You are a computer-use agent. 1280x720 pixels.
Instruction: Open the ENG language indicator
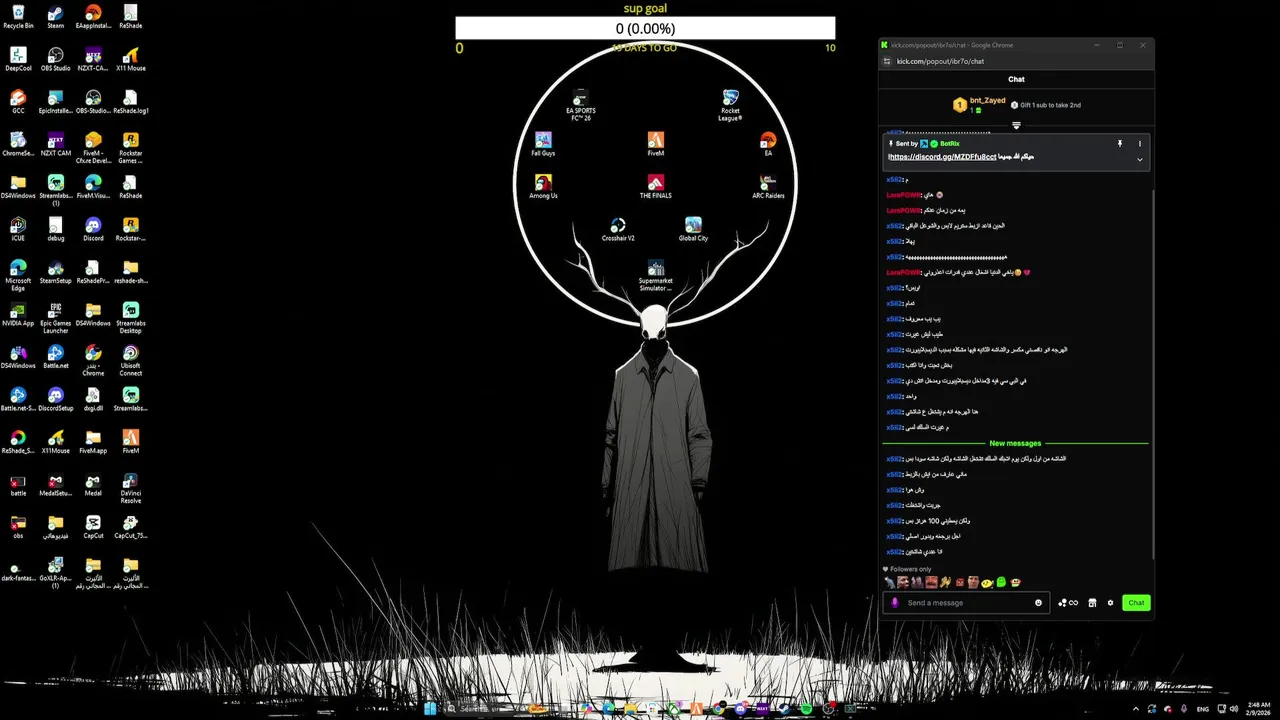pos(1203,709)
